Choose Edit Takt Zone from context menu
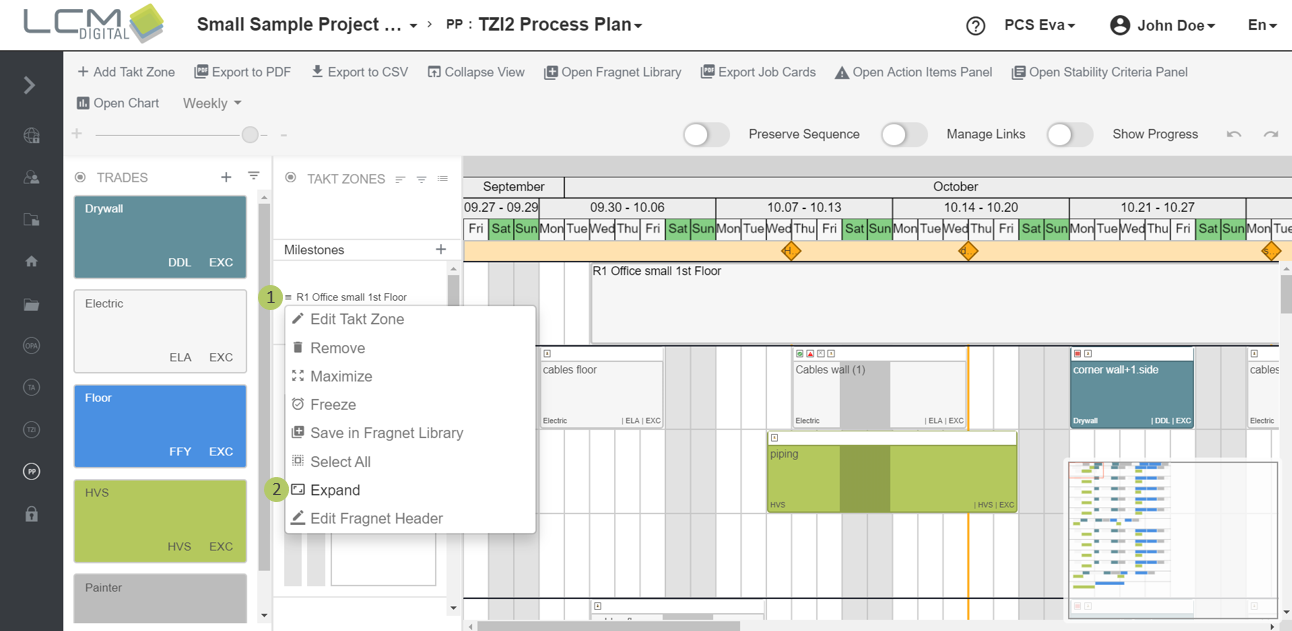This screenshot has width=1292, height=631. pyautogui.click(x=357, y=320)
